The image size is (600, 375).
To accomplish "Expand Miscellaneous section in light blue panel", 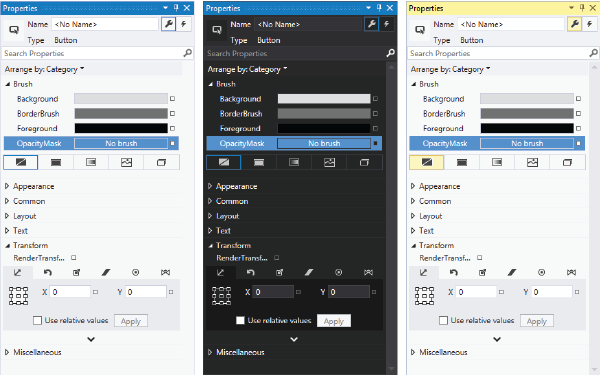I will (7, 352).
